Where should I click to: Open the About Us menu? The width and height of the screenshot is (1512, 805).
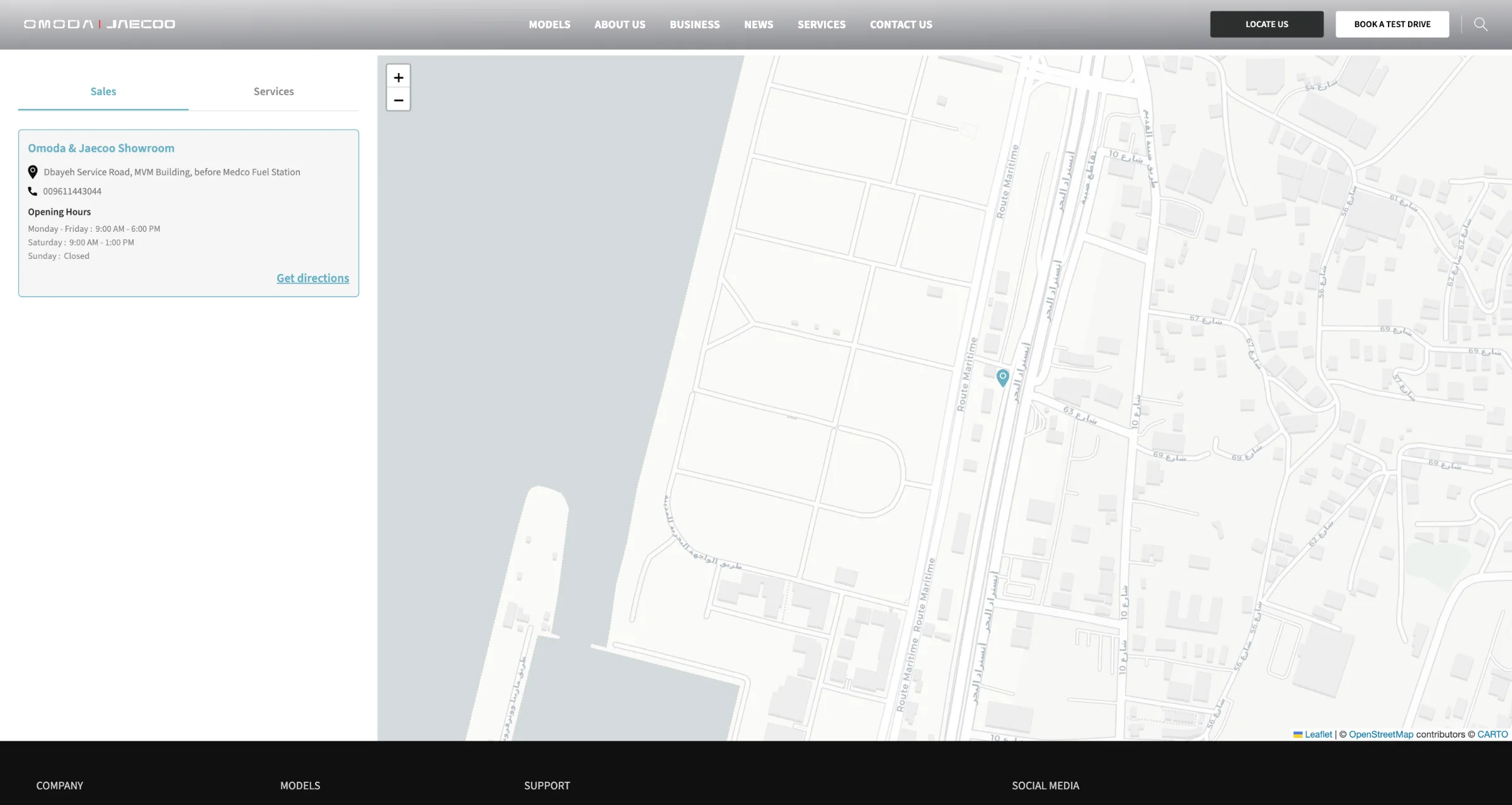(620, 25)
